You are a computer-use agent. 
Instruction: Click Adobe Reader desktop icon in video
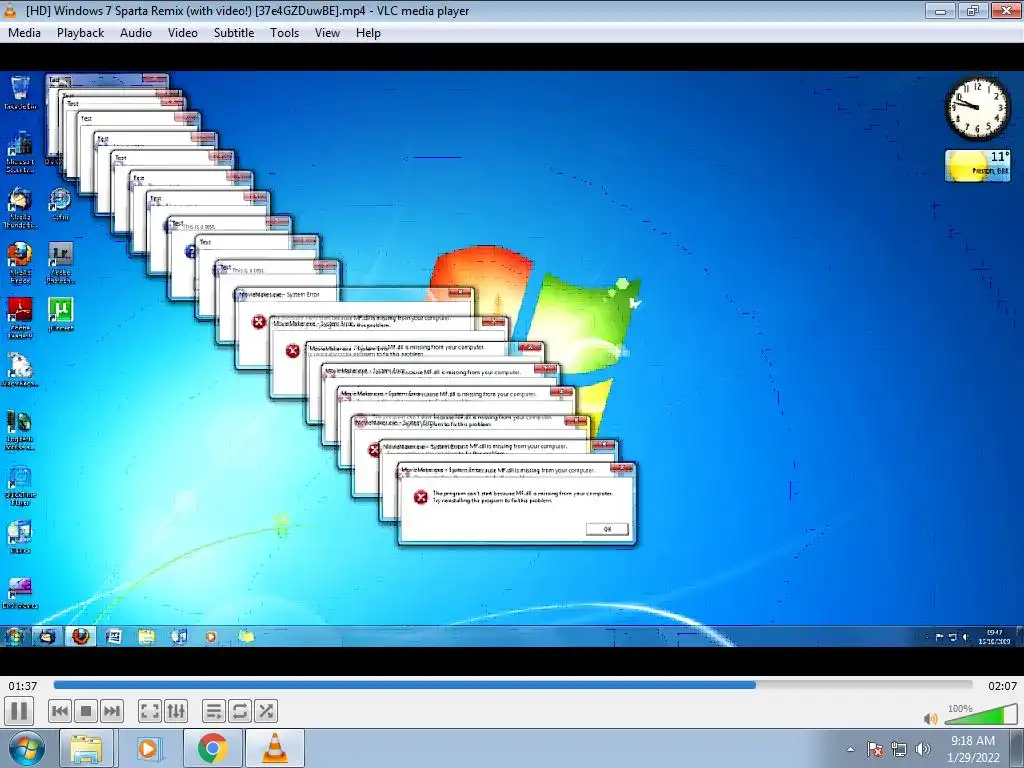coord(20,318)
